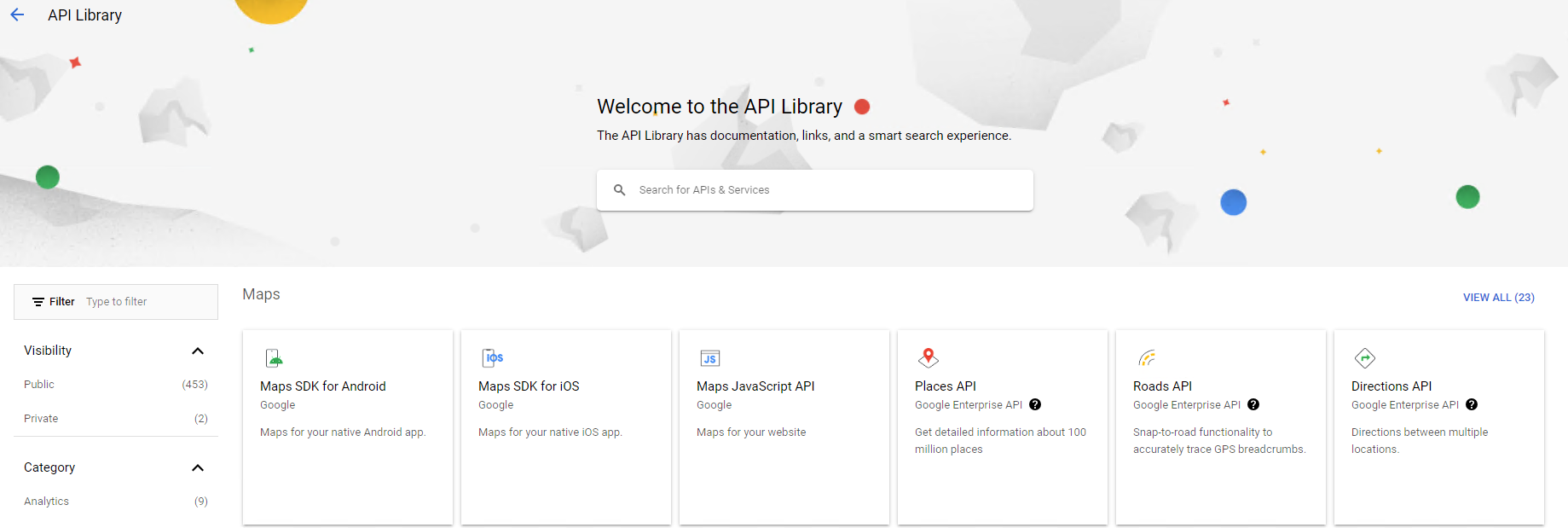Click the Places API pin icon
The image size is (1568, 528).
point(929,357)
